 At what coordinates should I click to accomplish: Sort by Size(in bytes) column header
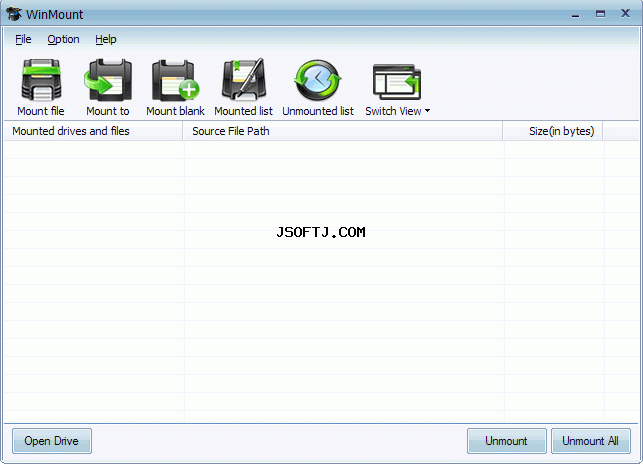(x=553, y=131)
